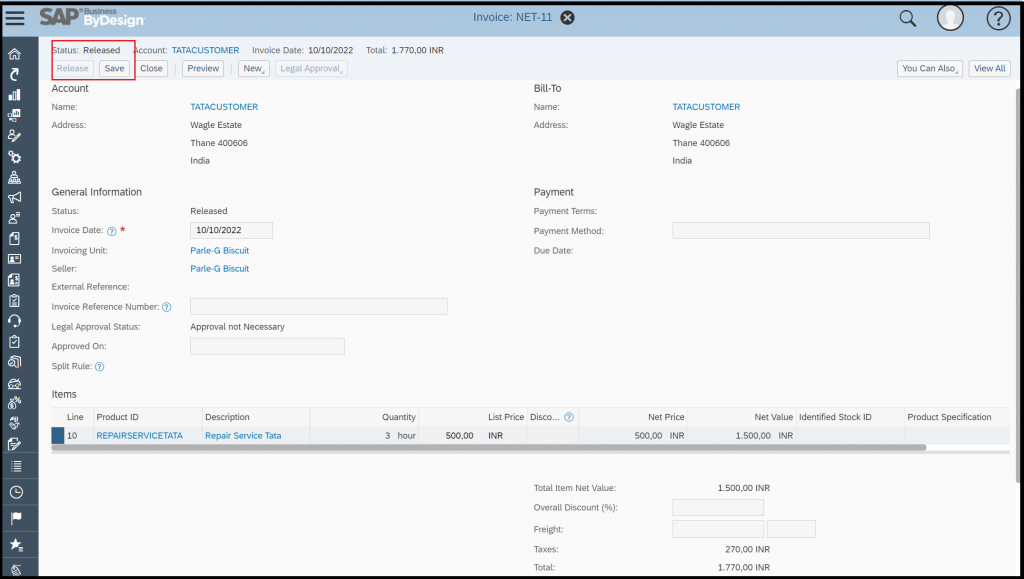Open Parle-G Biscuit Invoicing Unit link
Image resolution: width=1024 pixels, height=579 pixels.
[219, 251]
